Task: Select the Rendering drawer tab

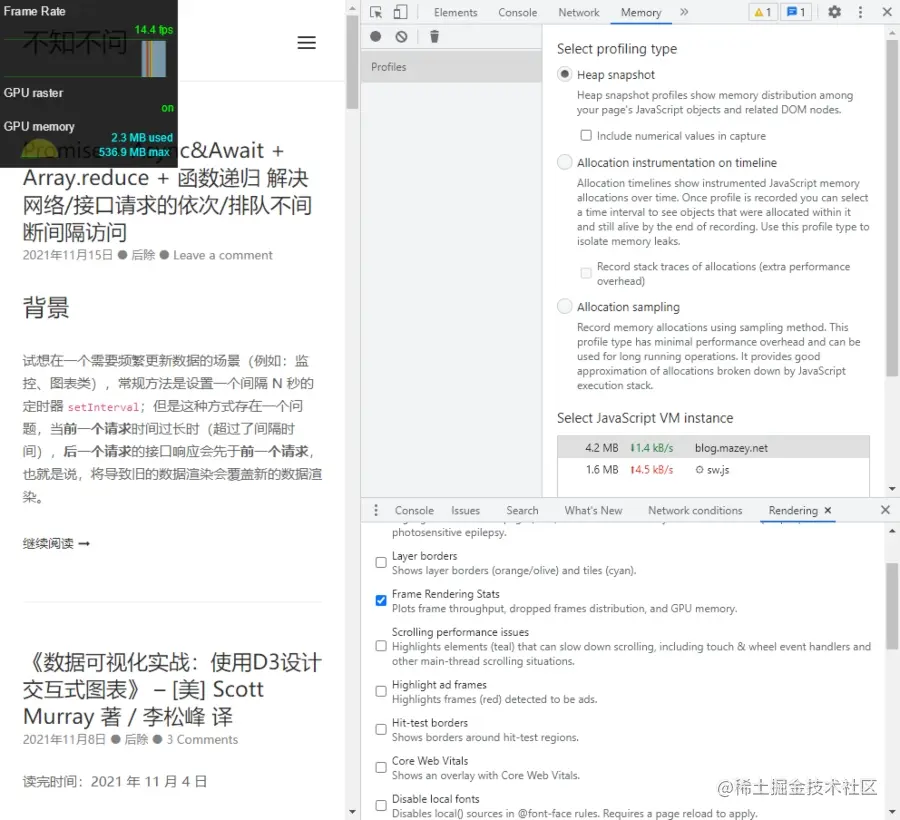Action: [793, 510]
